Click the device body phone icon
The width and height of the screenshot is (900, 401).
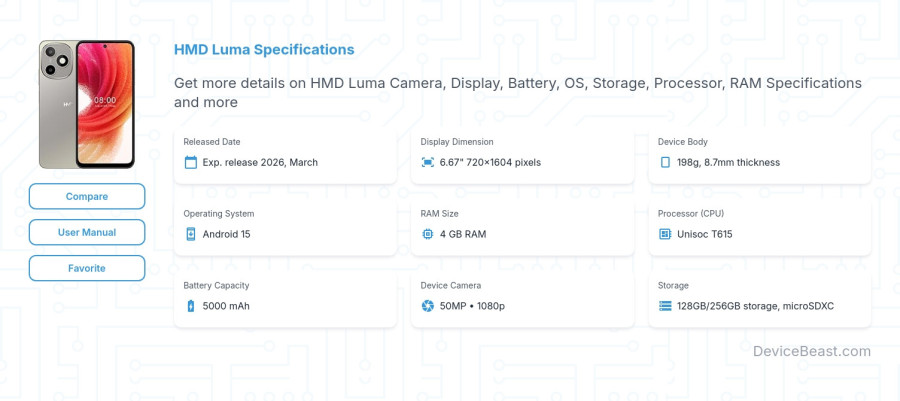pyautogui.click(x=665, y=162)
